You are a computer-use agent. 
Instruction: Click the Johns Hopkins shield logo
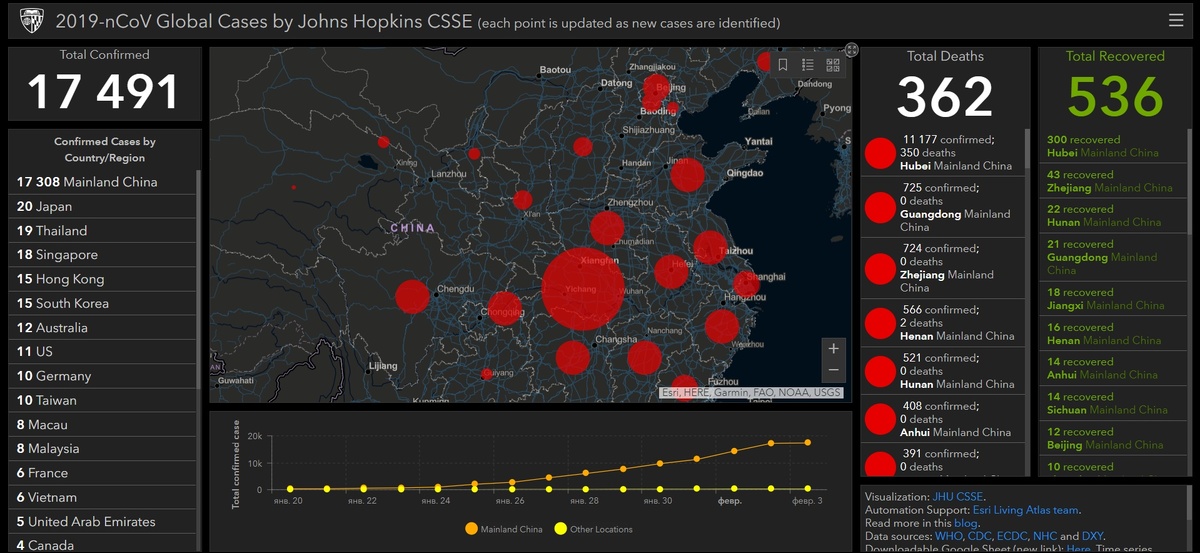coord(31,21)
